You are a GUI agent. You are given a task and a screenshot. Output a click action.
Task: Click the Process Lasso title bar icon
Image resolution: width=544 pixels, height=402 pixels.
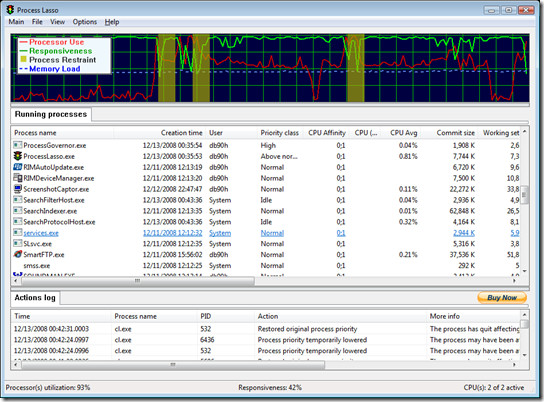pyautogui.click(x=10, y=10)
